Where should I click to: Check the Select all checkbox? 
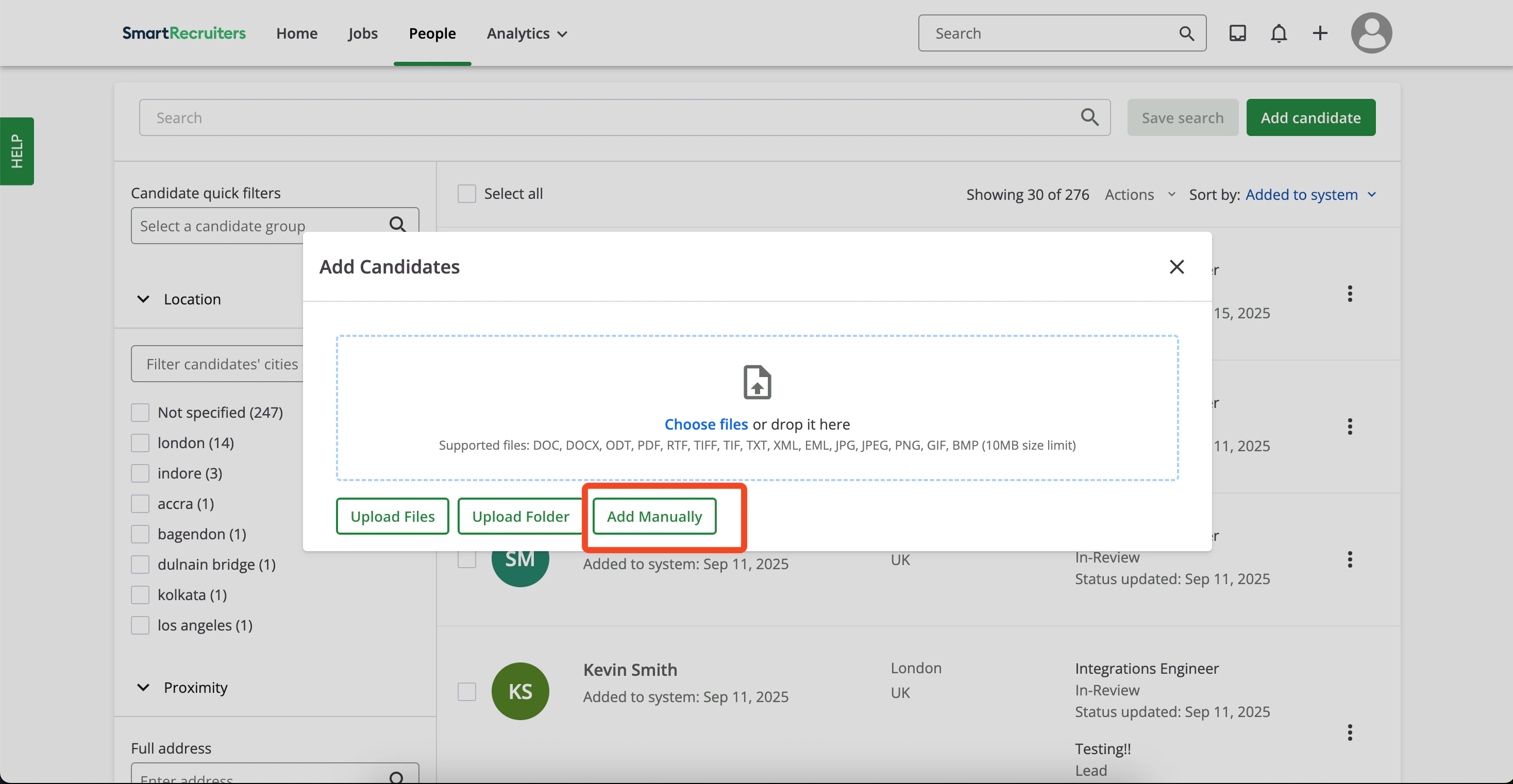tap(466, 193)
